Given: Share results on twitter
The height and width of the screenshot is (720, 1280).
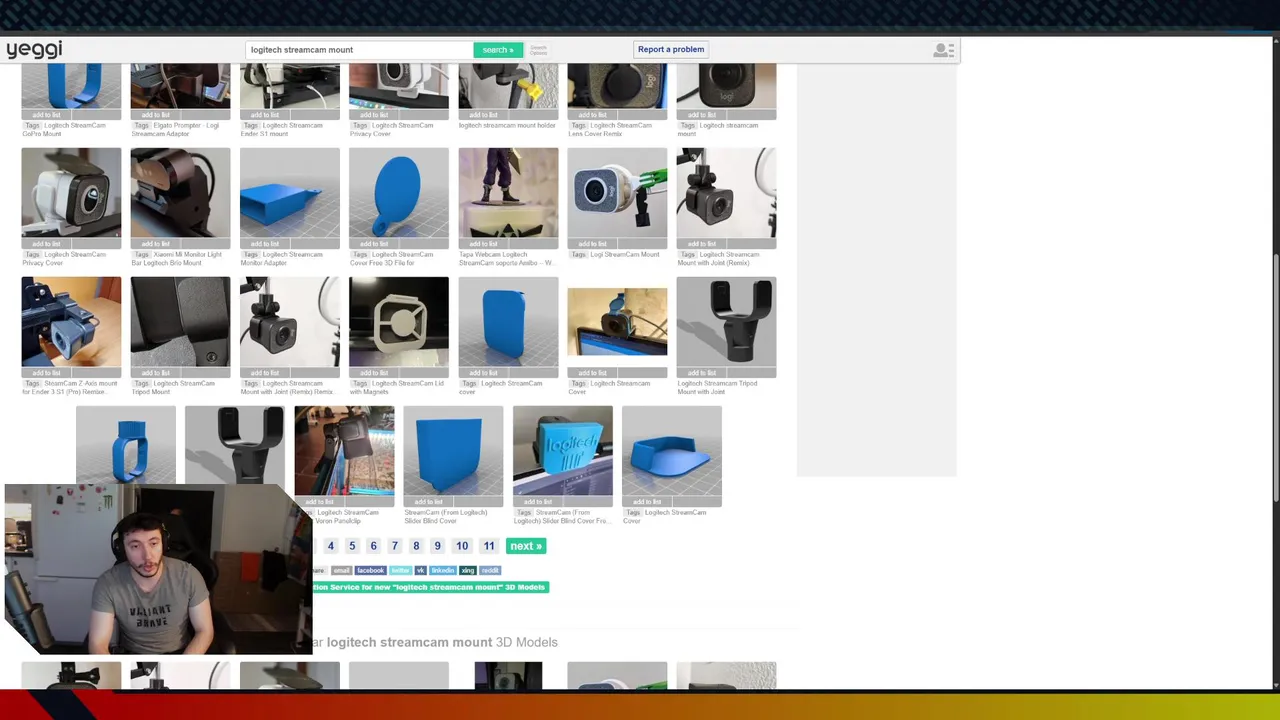Looking at the screenshot, I should [x=400, y=571].
